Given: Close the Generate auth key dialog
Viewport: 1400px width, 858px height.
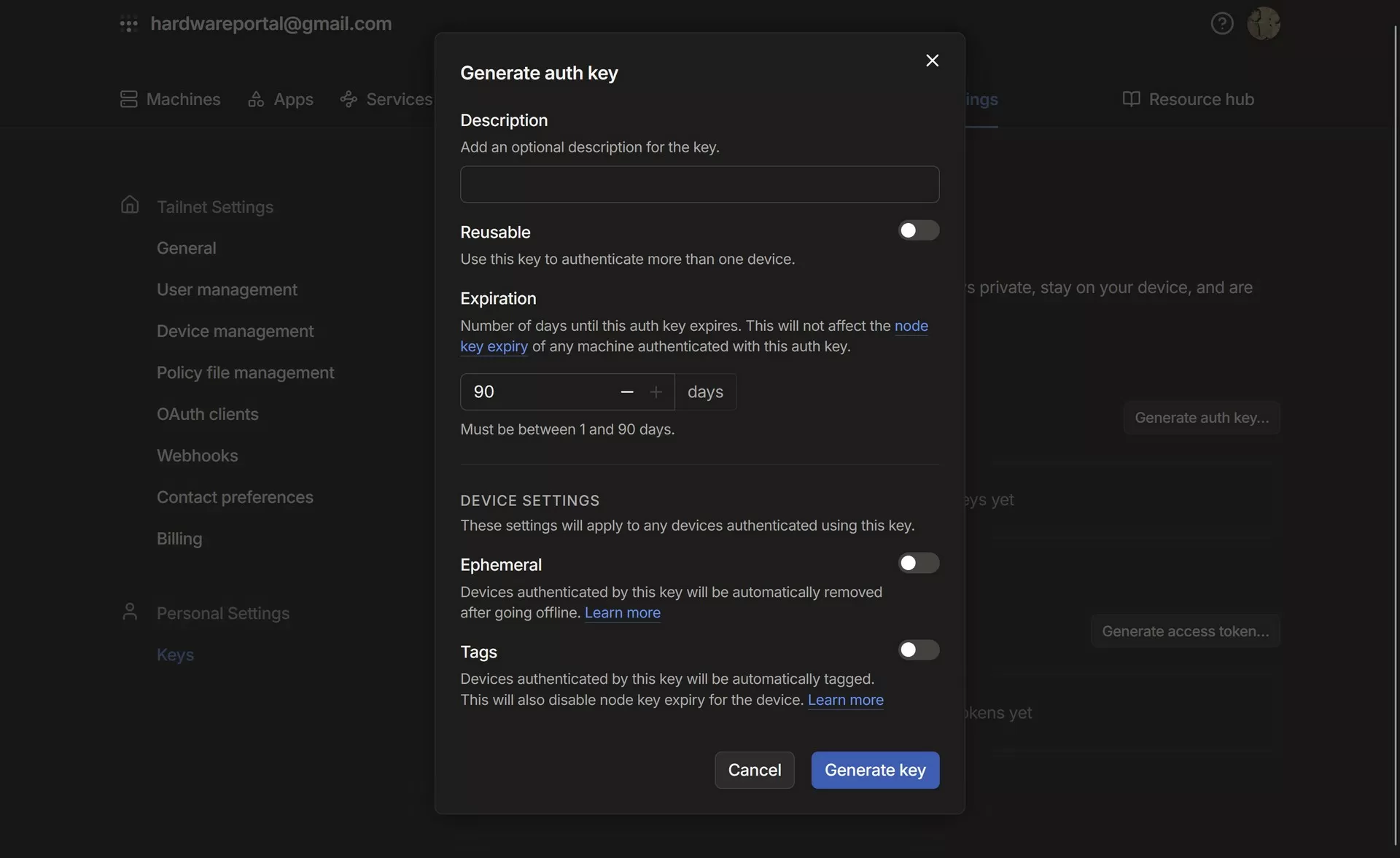Looking at the screenshot, I should pos(932,61).
